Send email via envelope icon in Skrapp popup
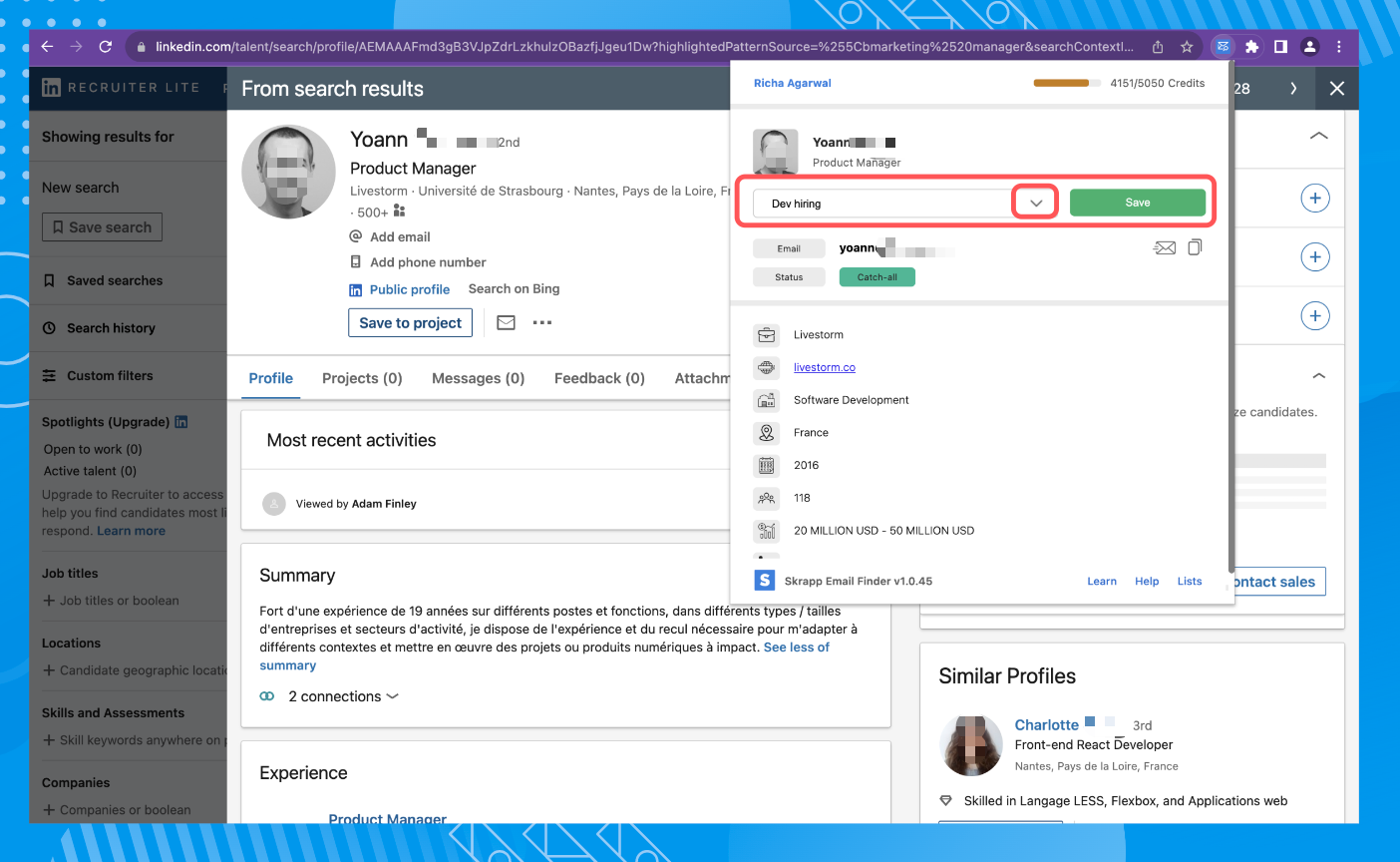Image resolution: width=1400 pixels, height=862 pixels. pyautogui.click(x=1165, y=247)
